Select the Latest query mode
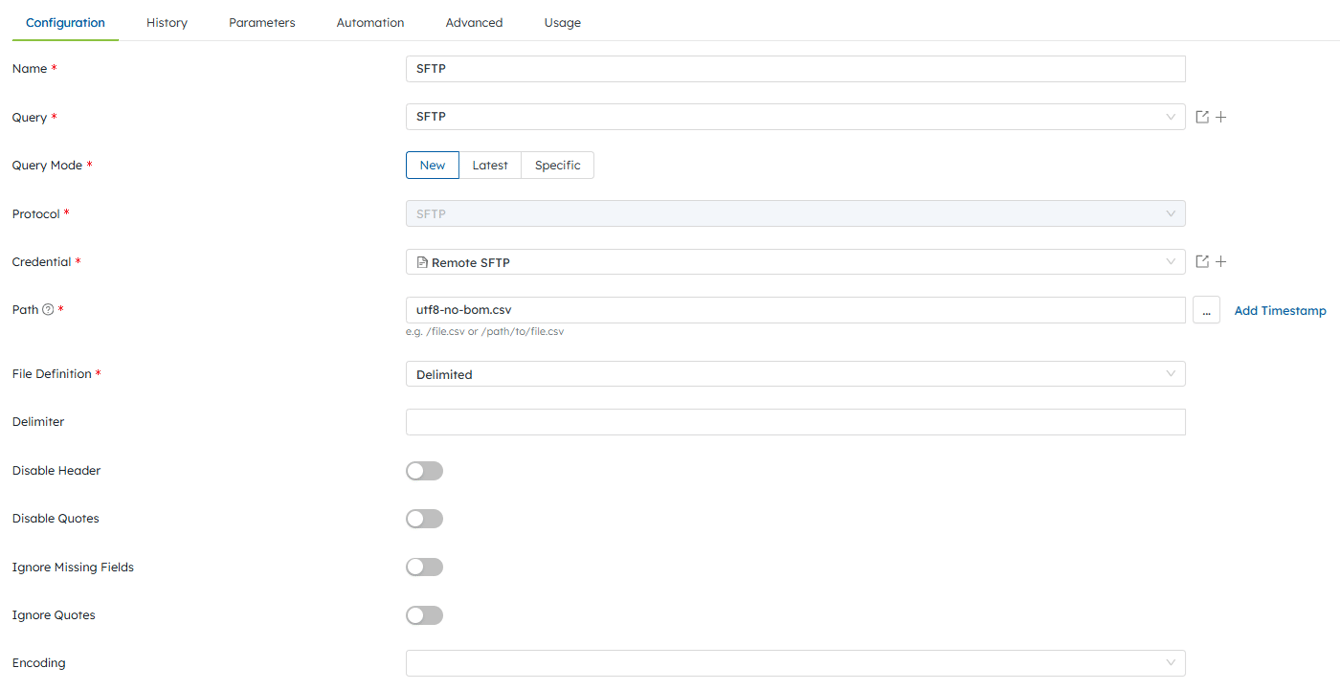Viewport: 1340px width, 690px height. (x=490, y=165)
